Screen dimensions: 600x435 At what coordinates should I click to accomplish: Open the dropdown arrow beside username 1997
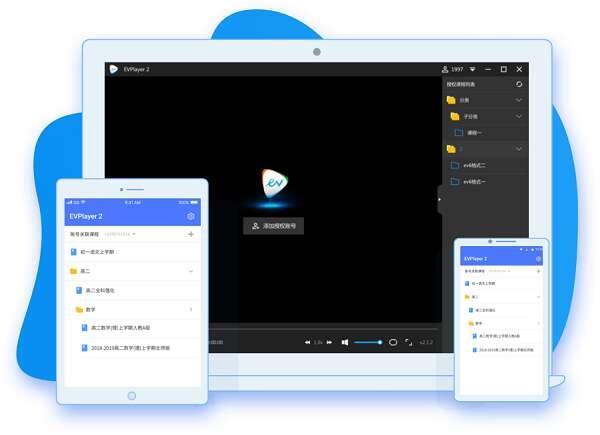[472, 69]
